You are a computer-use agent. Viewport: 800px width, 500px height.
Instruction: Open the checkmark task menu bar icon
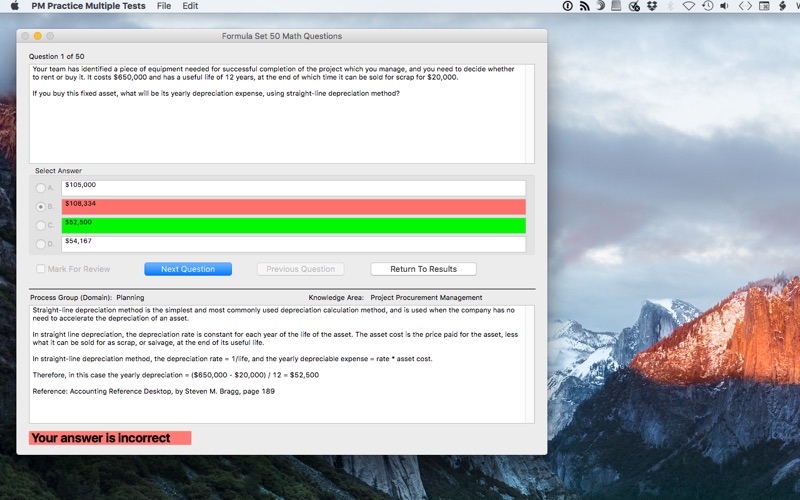pos(634,6)
